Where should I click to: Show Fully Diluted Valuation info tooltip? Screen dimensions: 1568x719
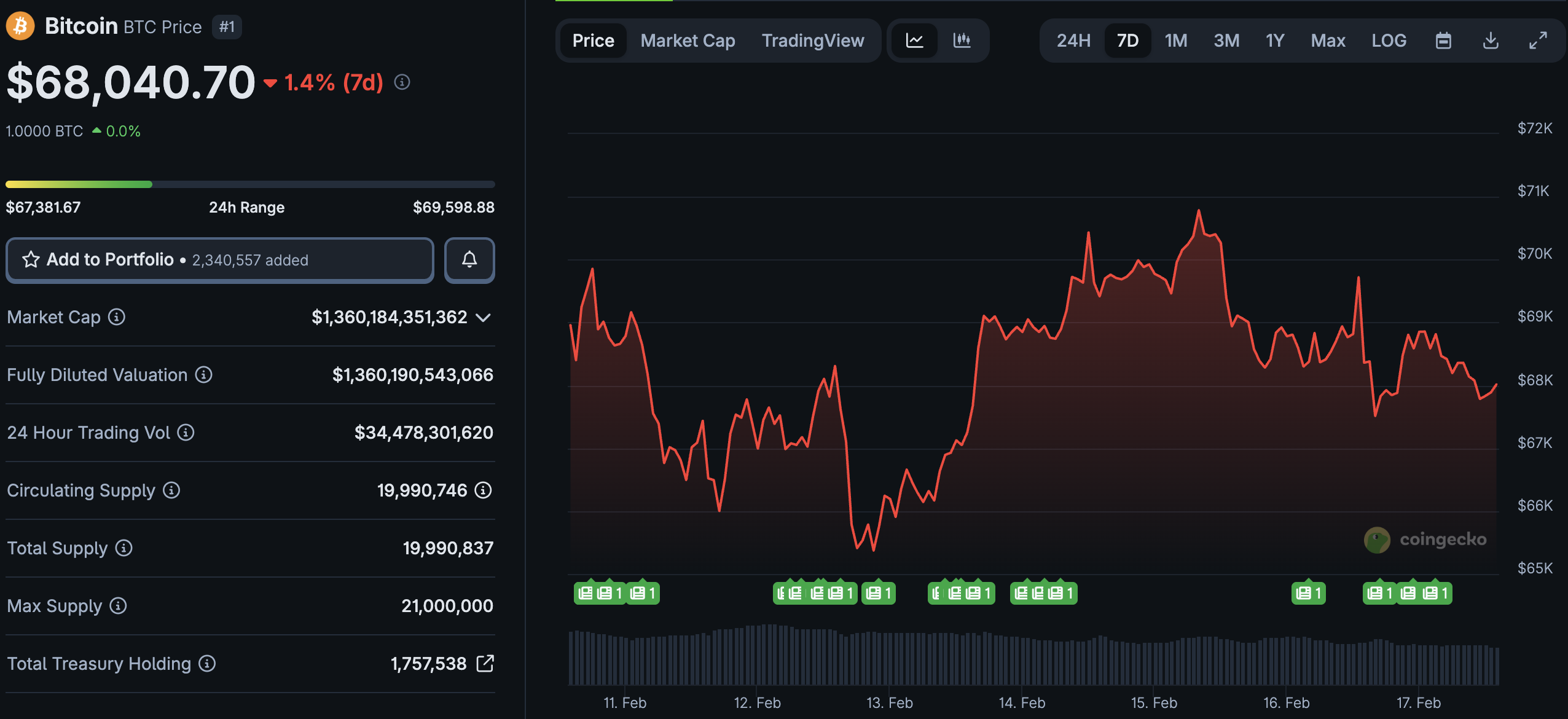click(204, 375)
